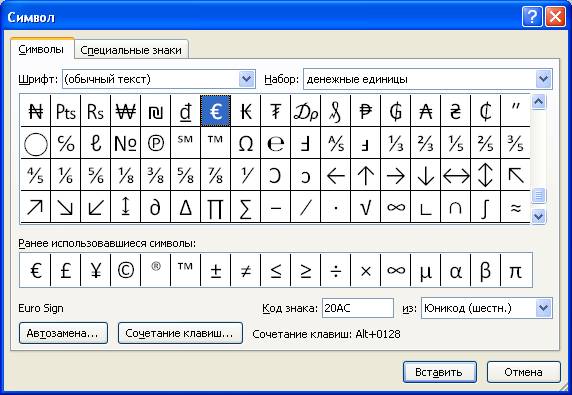The image size is (572, 395).
Task: Select the Euro sign in symbol grid
Action: point(215,111)
